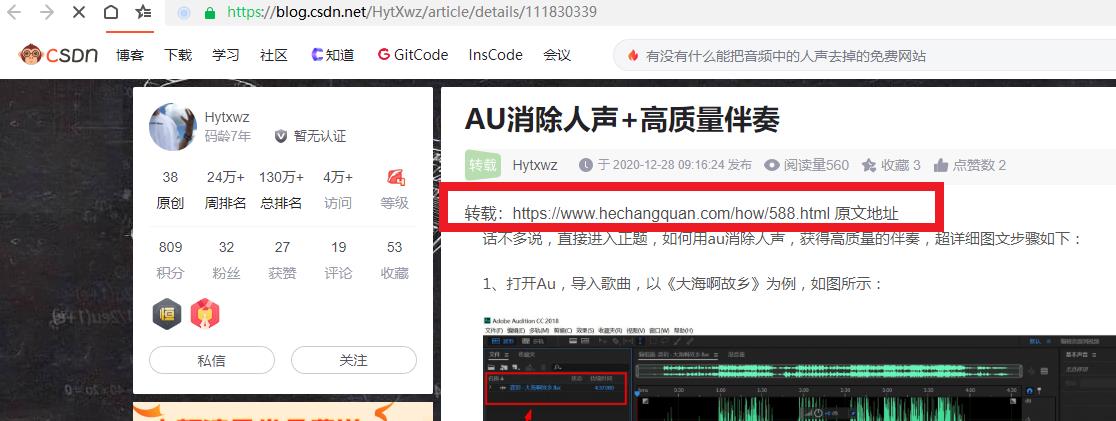Stop page loading with the X icon

click(79, 12)
